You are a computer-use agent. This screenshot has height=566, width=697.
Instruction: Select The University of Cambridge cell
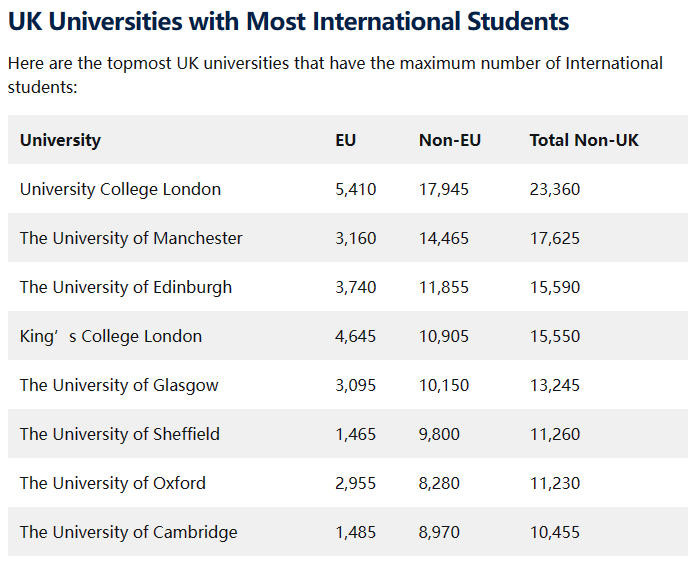tap(128, 532)
